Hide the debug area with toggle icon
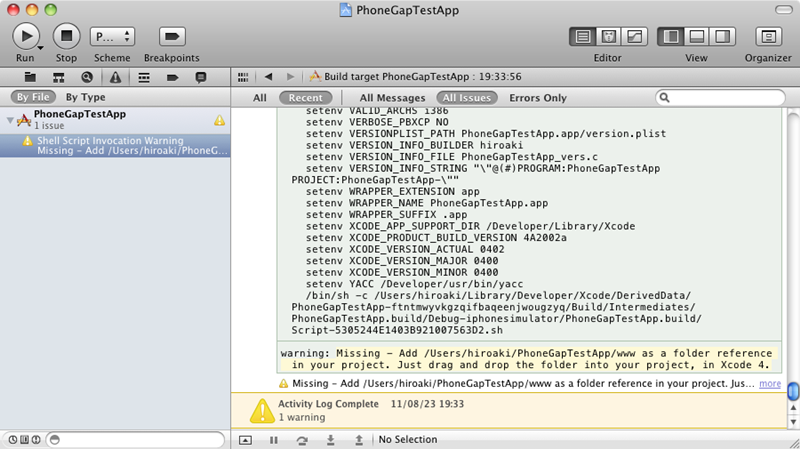 click(245, 440)
